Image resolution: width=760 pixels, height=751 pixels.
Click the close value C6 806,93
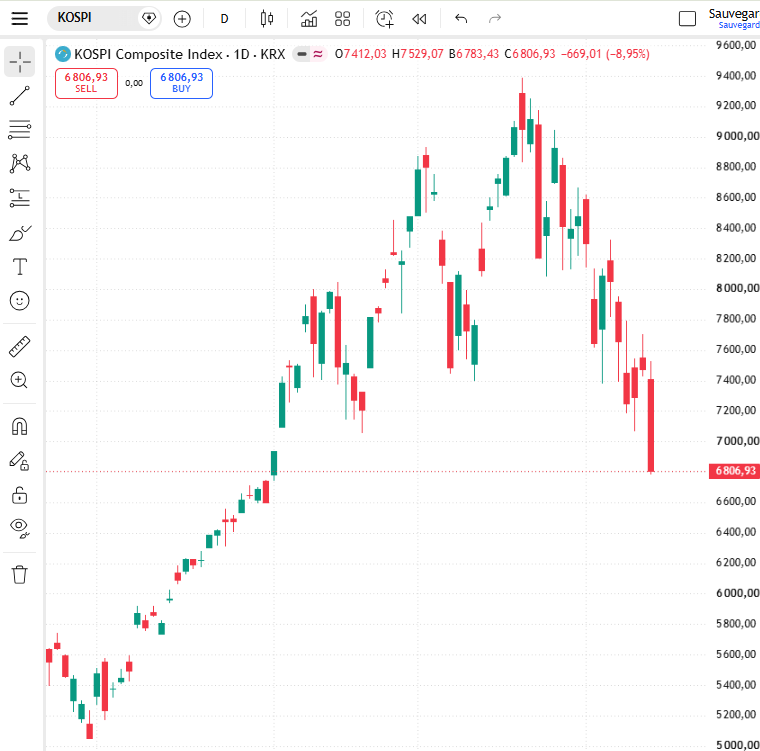(x=530, y=54)
